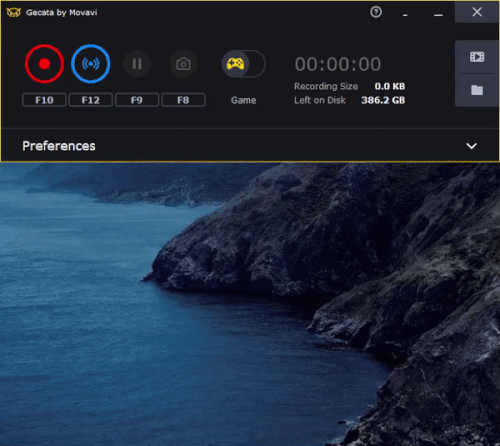Toggle the Game mode switch
This screenshot has width=500, height=446.
243,64
